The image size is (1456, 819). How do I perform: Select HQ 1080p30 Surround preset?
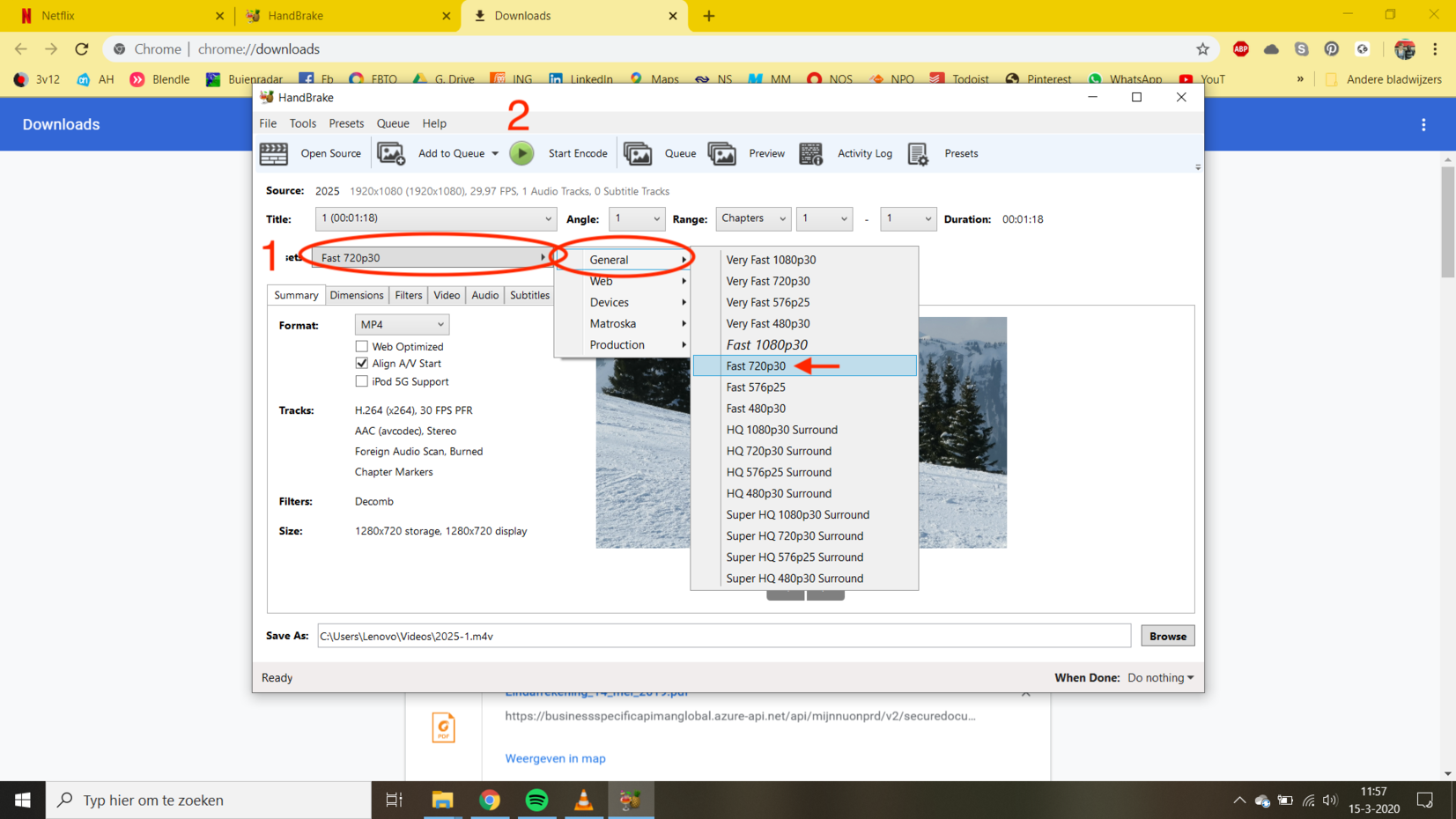781,430
